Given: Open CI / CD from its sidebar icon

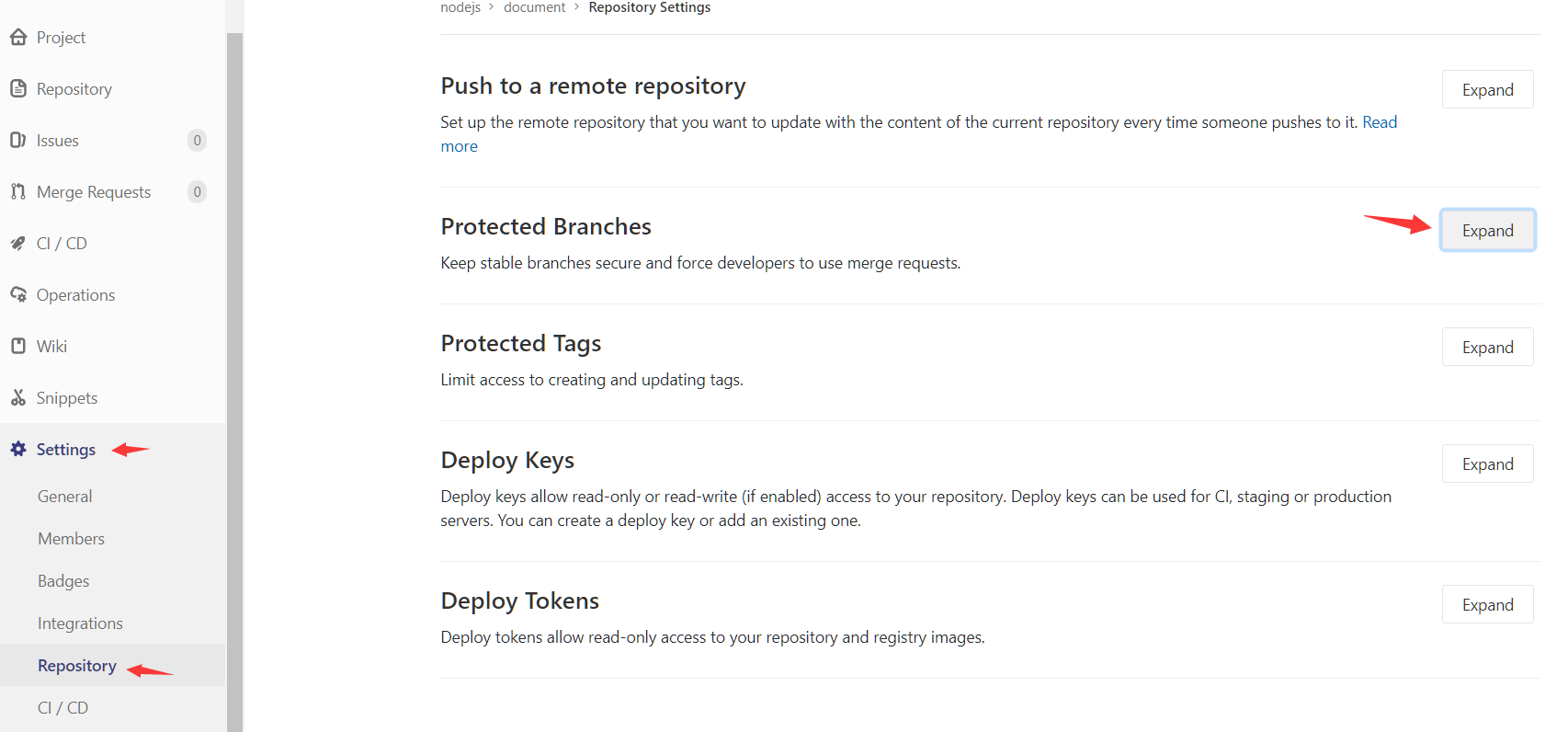Looking at the screenshot, I should (19, 243).
